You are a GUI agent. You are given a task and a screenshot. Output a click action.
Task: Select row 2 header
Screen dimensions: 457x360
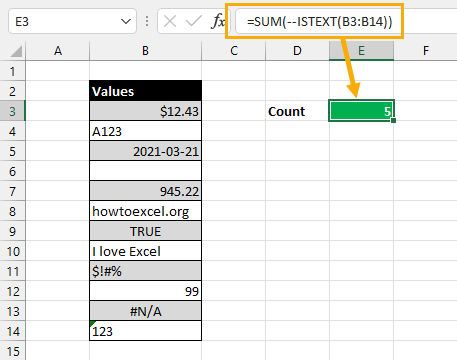tap(13, 91)
